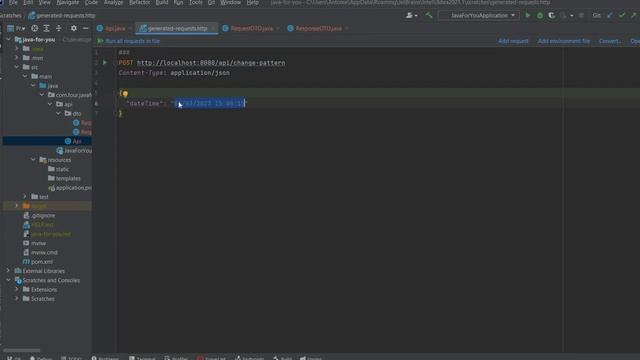Screen dimensions: 640x360
Task: Open the Window menu
Action: [x=231, y=2]
